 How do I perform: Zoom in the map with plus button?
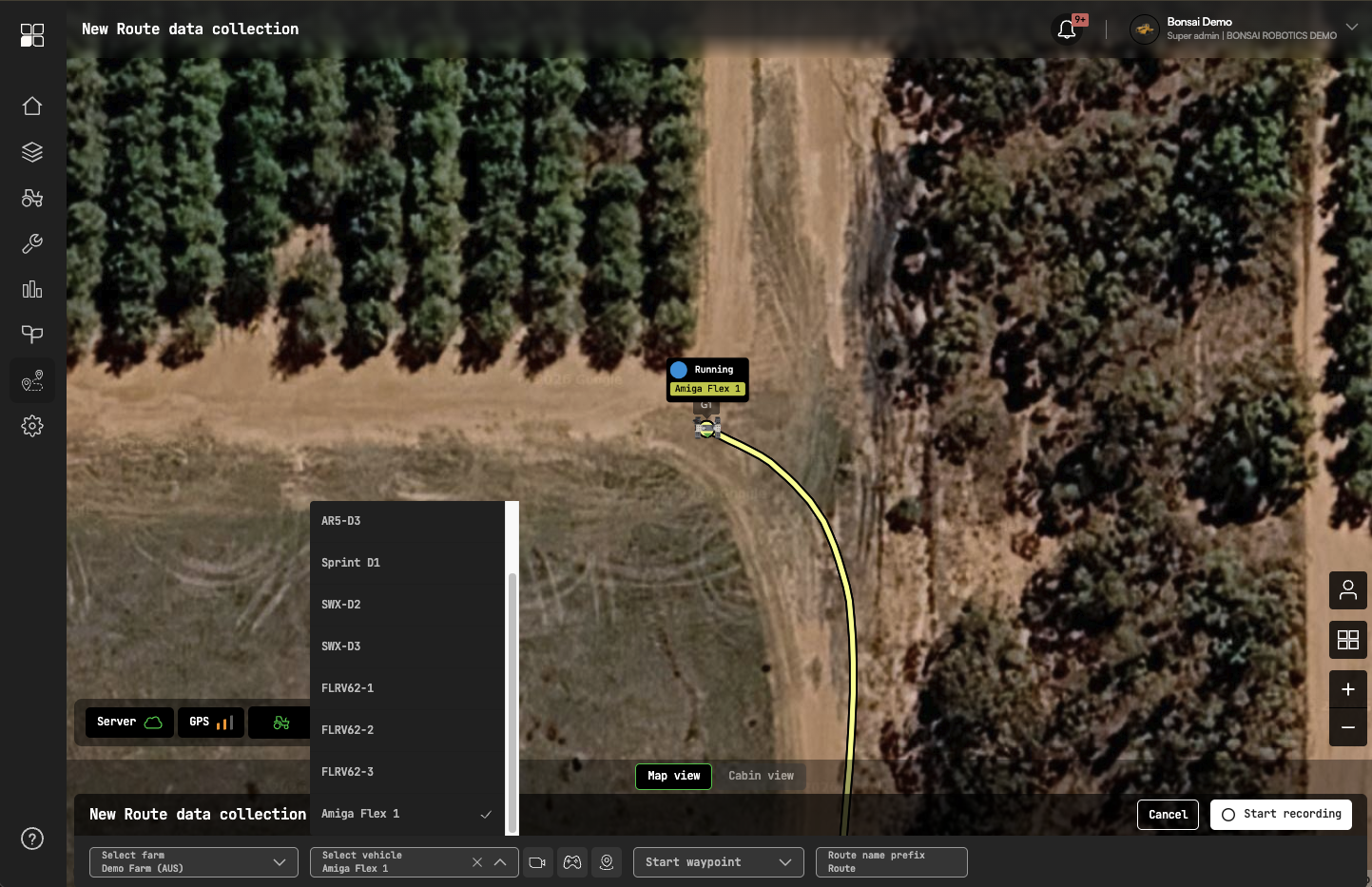1348,689
